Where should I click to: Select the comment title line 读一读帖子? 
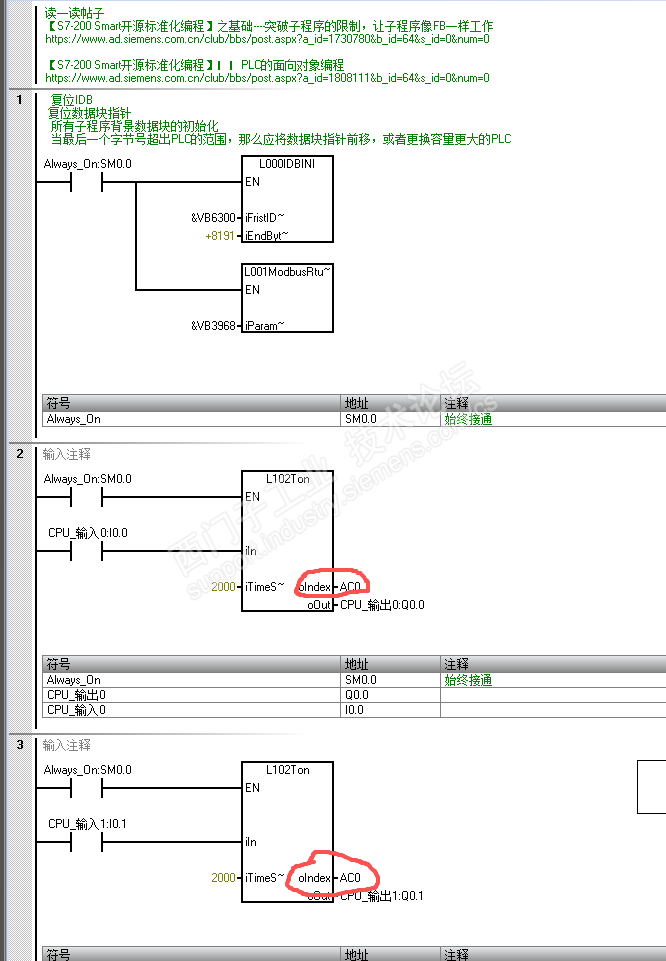74,13
